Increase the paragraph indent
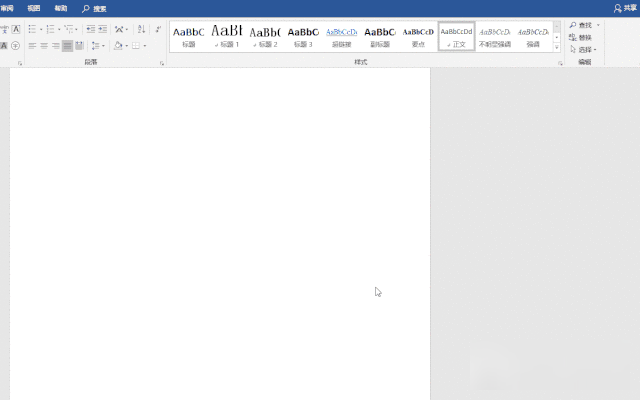The width and height of the screenshot is (640, 400). click(x=102, y=30)
